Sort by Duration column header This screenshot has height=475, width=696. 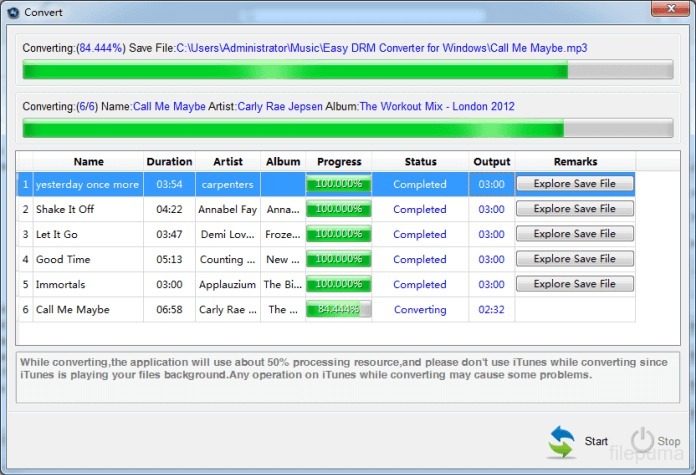pyautogui.click(x=169, y=161)
